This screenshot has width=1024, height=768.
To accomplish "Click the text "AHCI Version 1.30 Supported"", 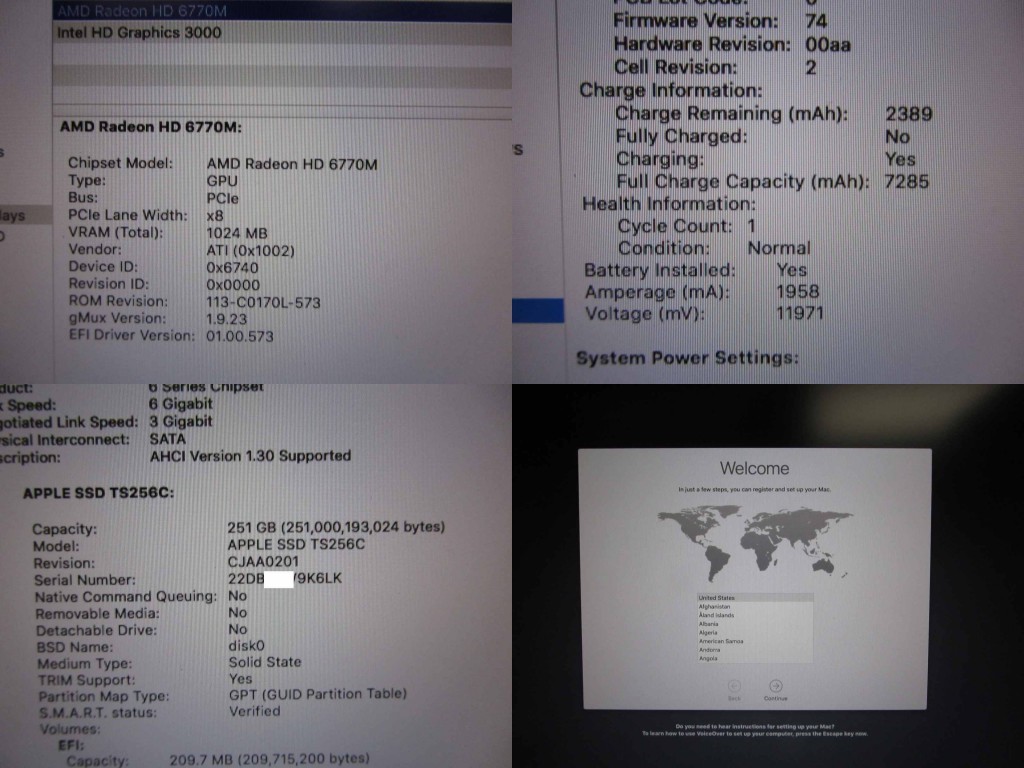I will 250,456.
